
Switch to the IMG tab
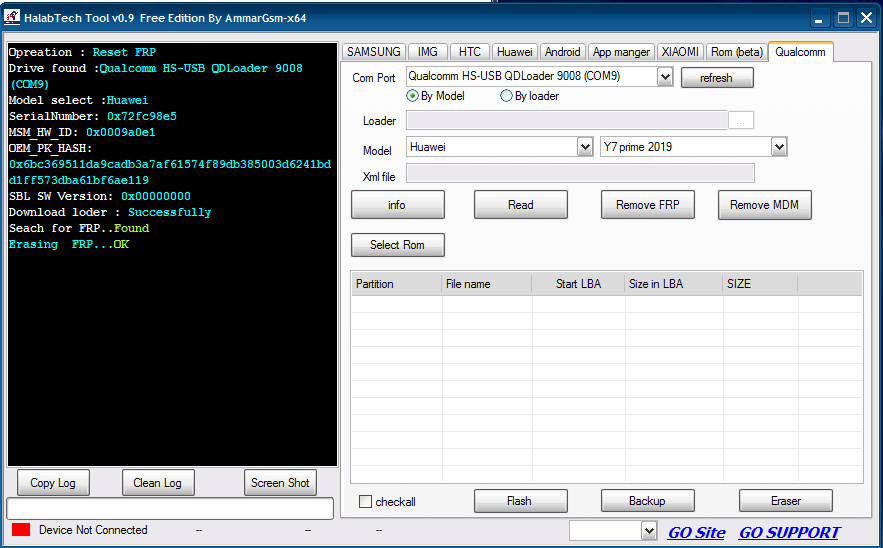click(427, 52)
